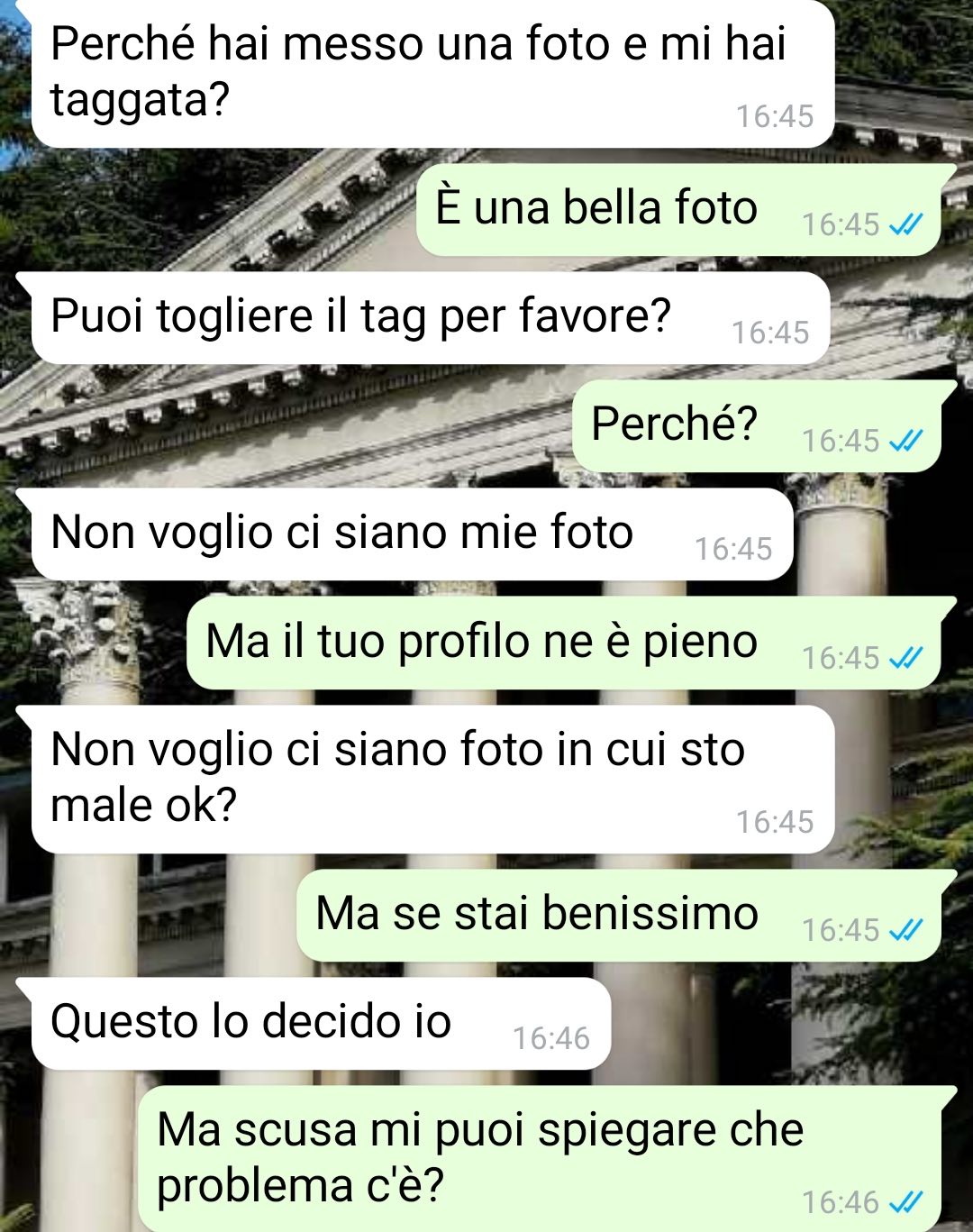This screenshot has width=973, height=1232.
Task: Tap the timestamp on the "taggata?" message
Action: click(x=775, y=116)
